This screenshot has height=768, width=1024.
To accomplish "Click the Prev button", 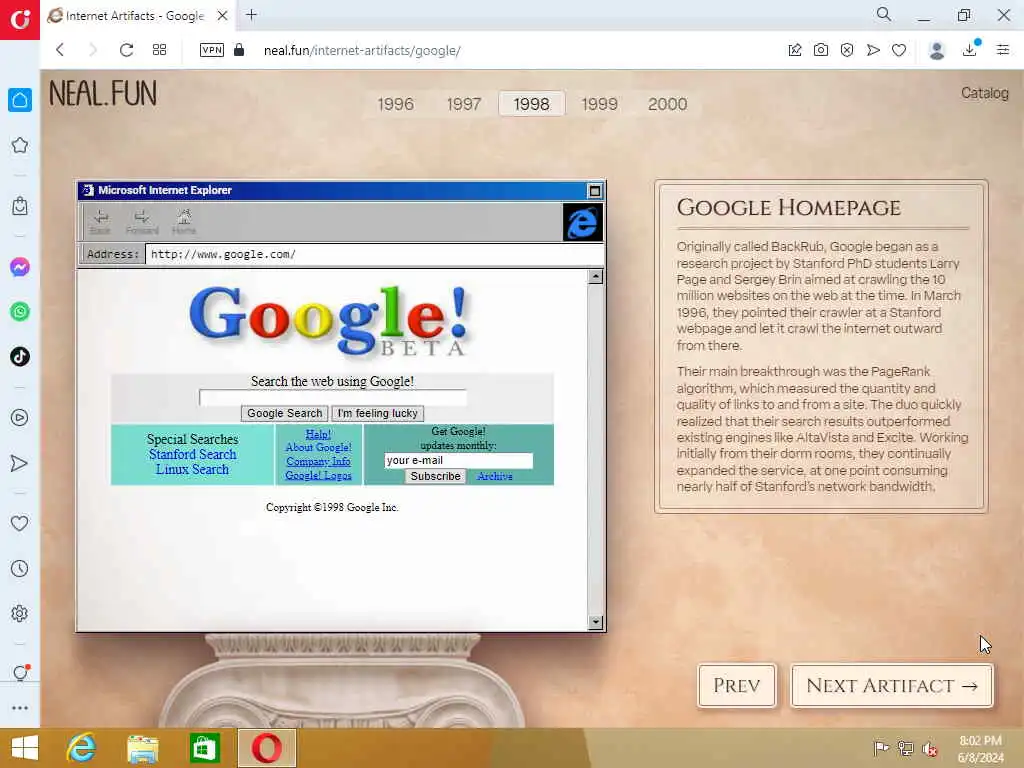I will point(737,685).
